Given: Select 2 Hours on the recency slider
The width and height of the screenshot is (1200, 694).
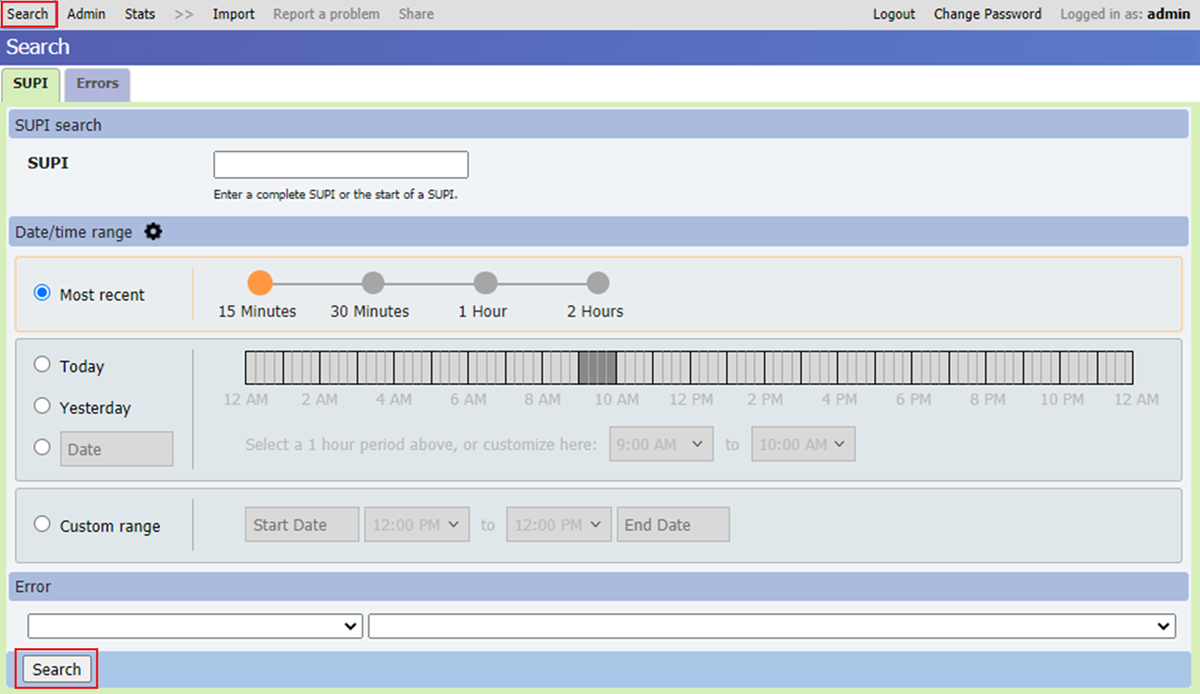Looking at the screenshot, I should click(x=597, y=282).
